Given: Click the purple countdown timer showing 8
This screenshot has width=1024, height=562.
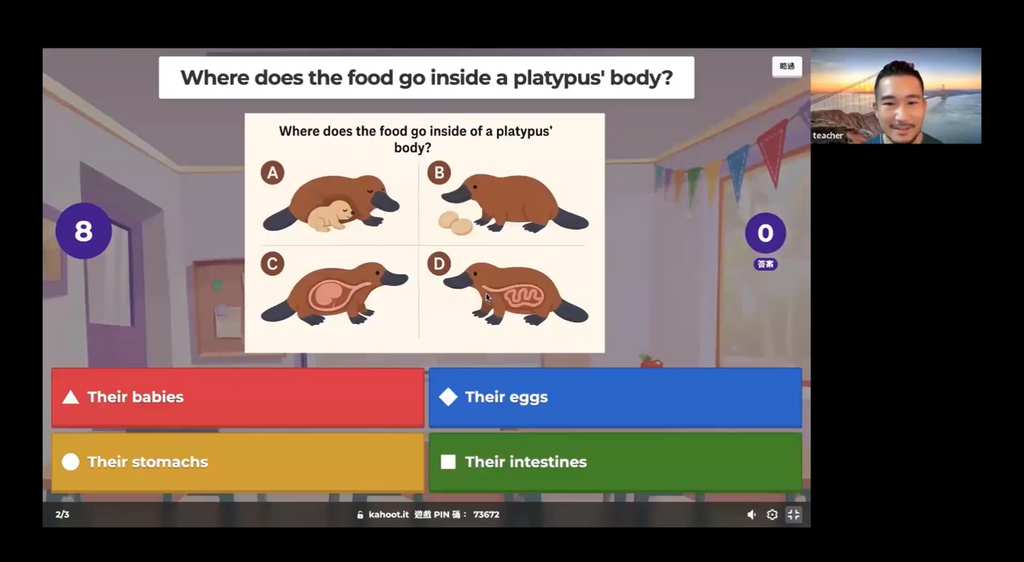Looking at the screenshot, I should pos(83,231).
